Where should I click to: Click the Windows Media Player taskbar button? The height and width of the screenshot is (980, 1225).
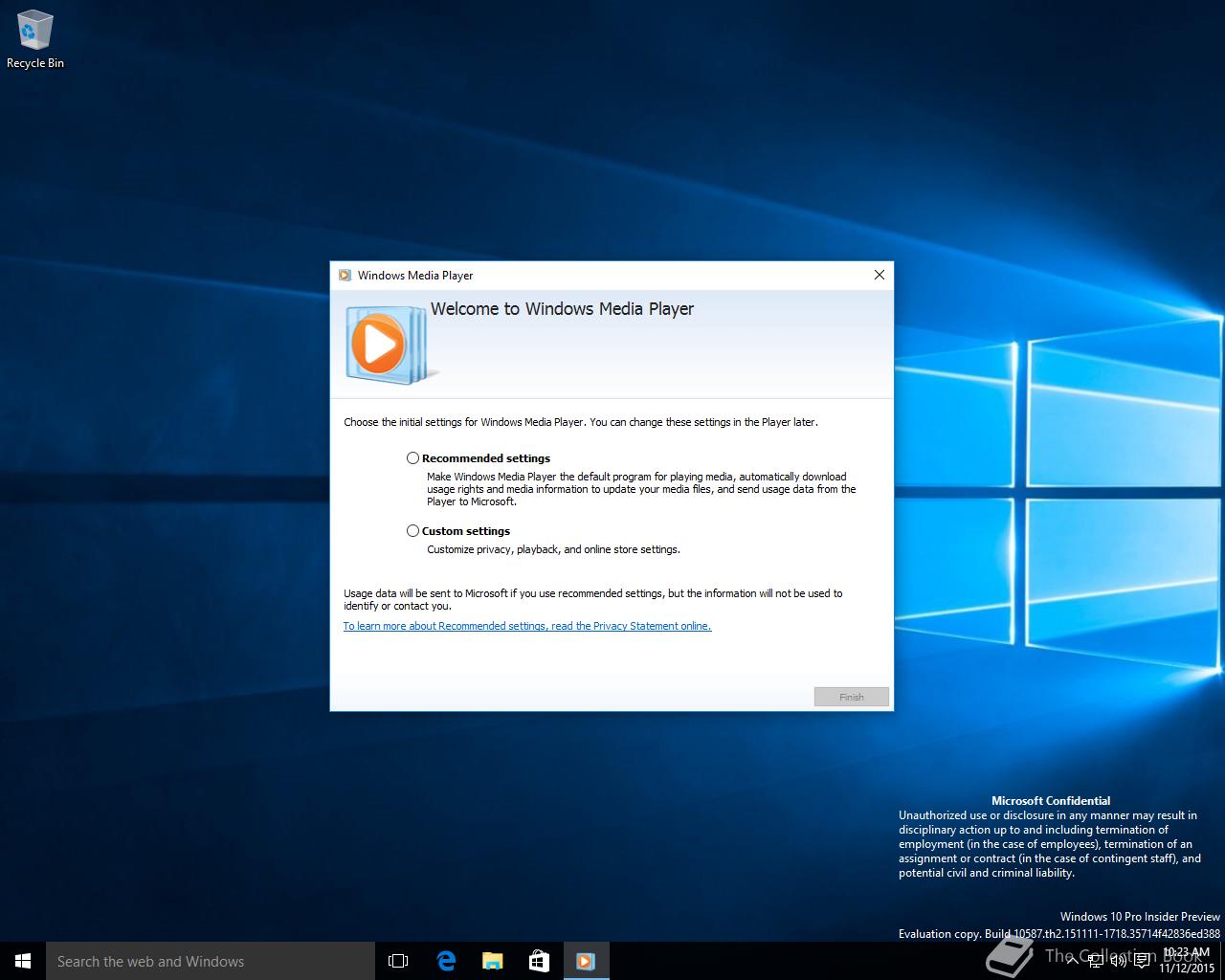(x=586, y=961)
